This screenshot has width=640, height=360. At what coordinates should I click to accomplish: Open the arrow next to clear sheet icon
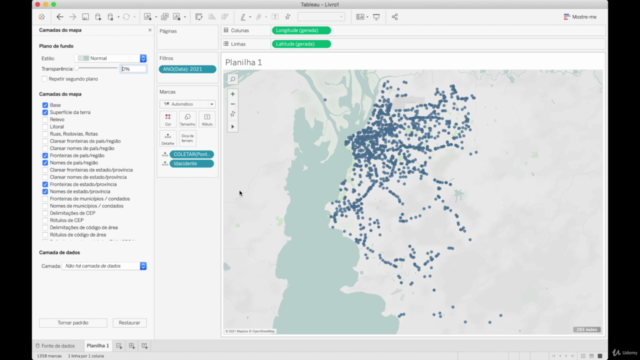click(185, 17)
